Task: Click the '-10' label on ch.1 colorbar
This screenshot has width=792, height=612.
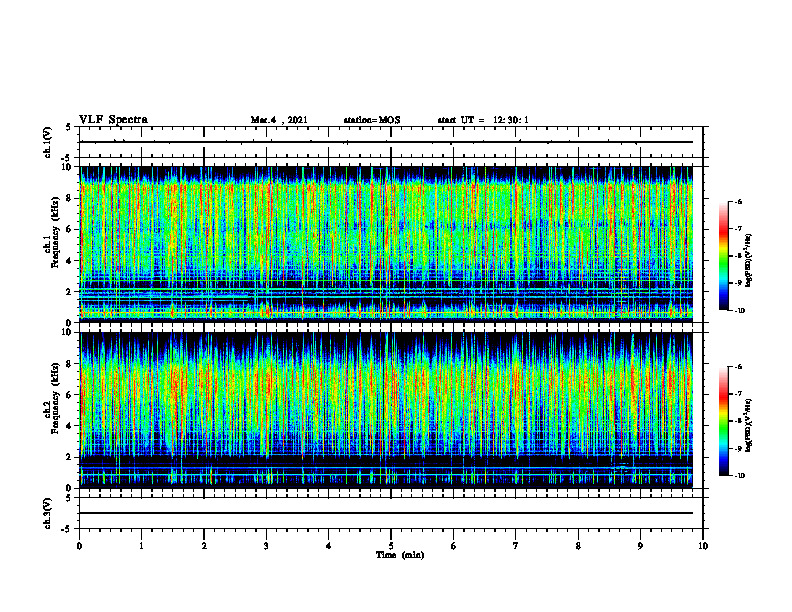Action: click(x=739, y=311)
